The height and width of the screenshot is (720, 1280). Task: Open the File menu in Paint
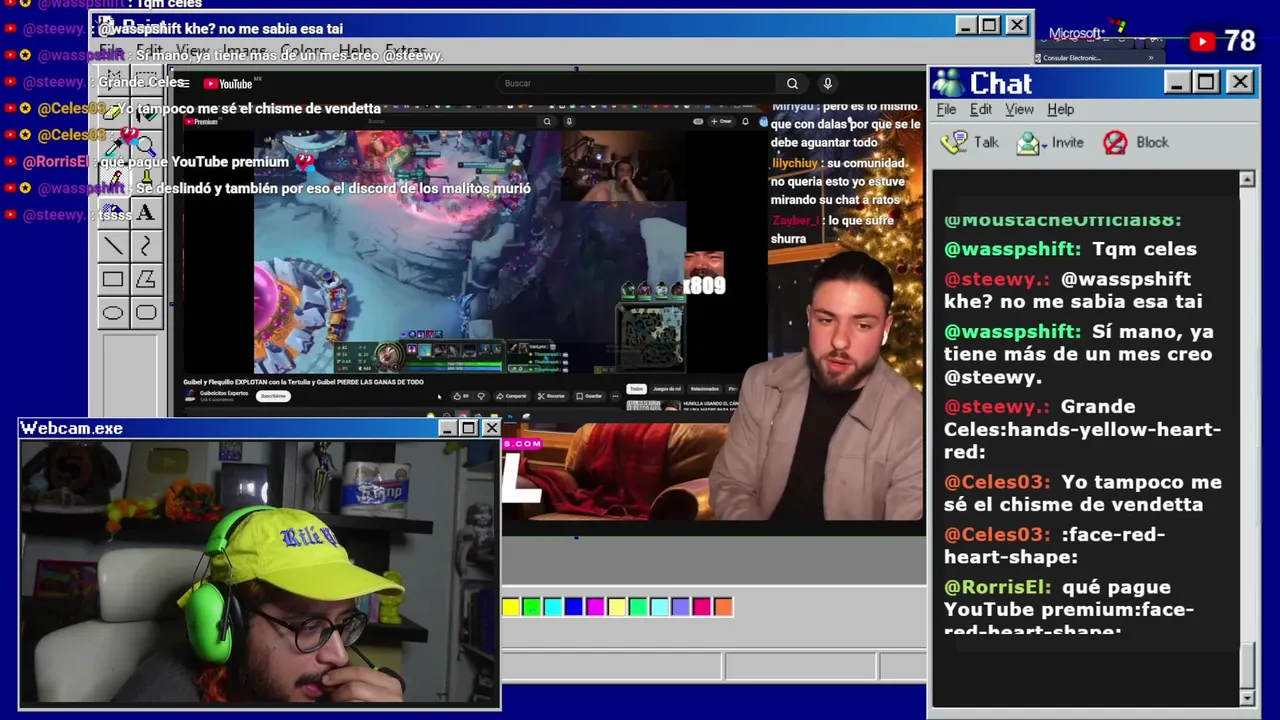pyautogui.click(x=111, y=50)
